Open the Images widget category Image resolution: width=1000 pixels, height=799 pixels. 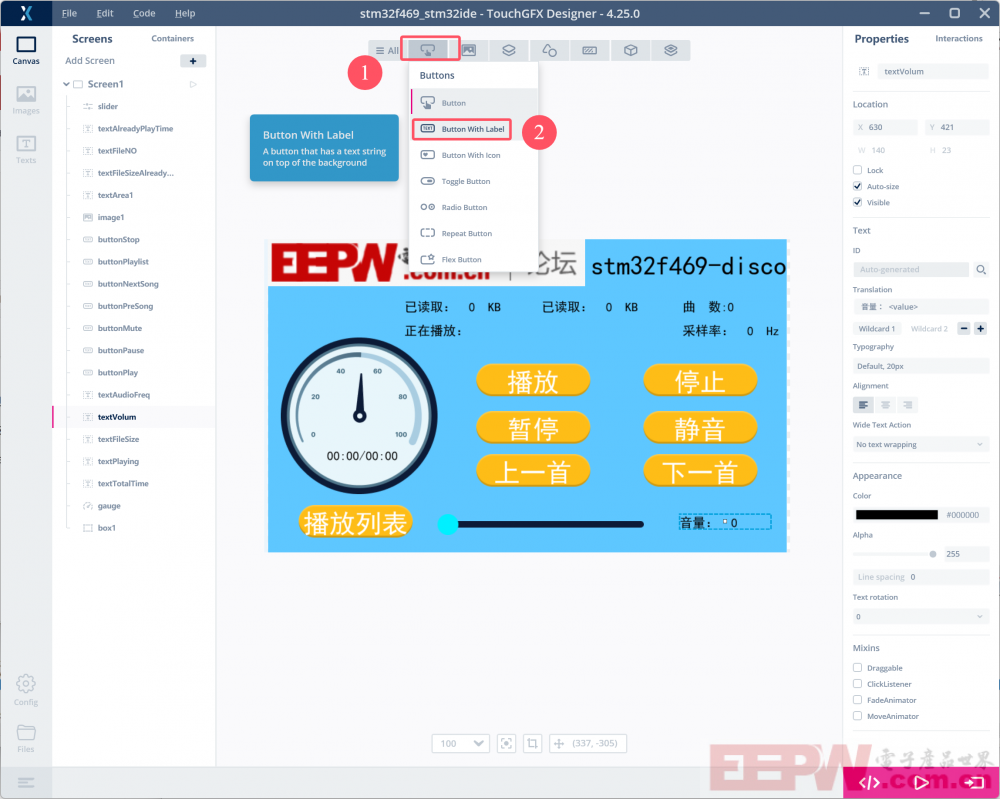point(469,50)
